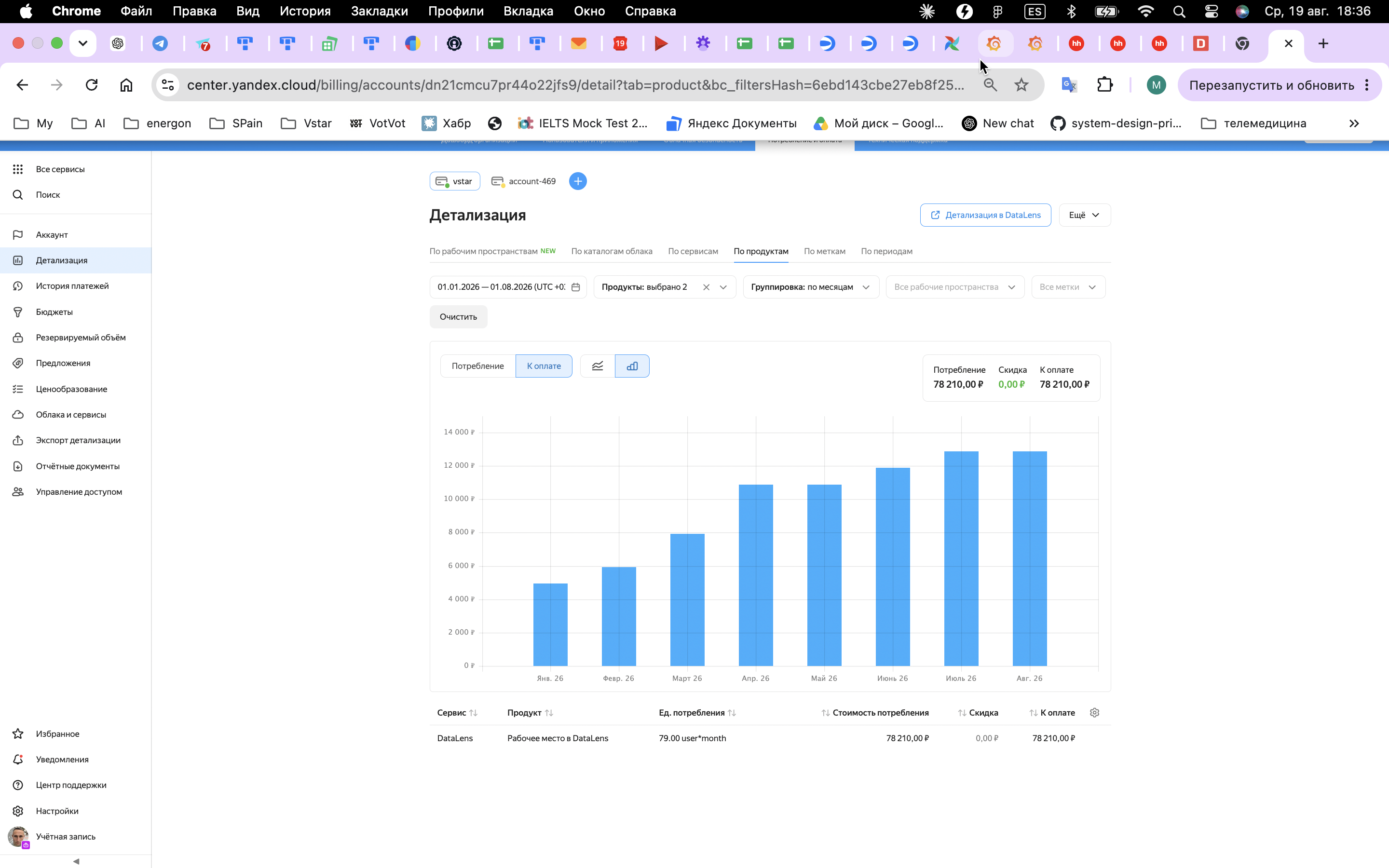Open the Chrome profile M avatar
The height and width of the screenshot is (868, 1389).
[1156, 85]
